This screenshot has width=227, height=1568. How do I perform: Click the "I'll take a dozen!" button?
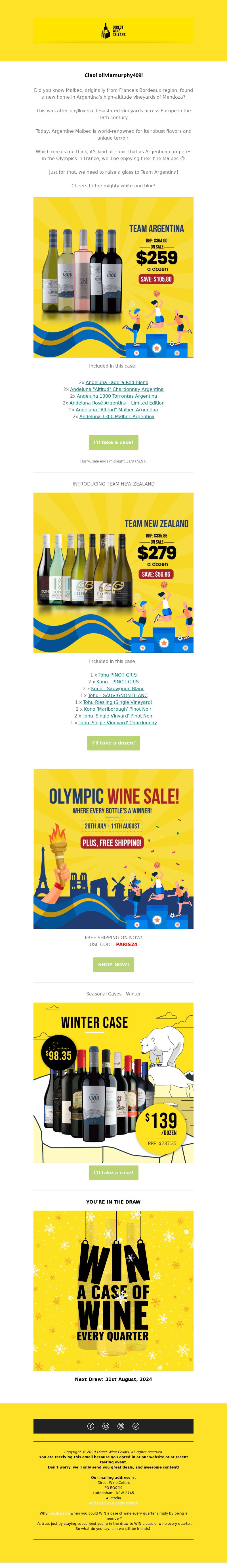click(113, 742)
